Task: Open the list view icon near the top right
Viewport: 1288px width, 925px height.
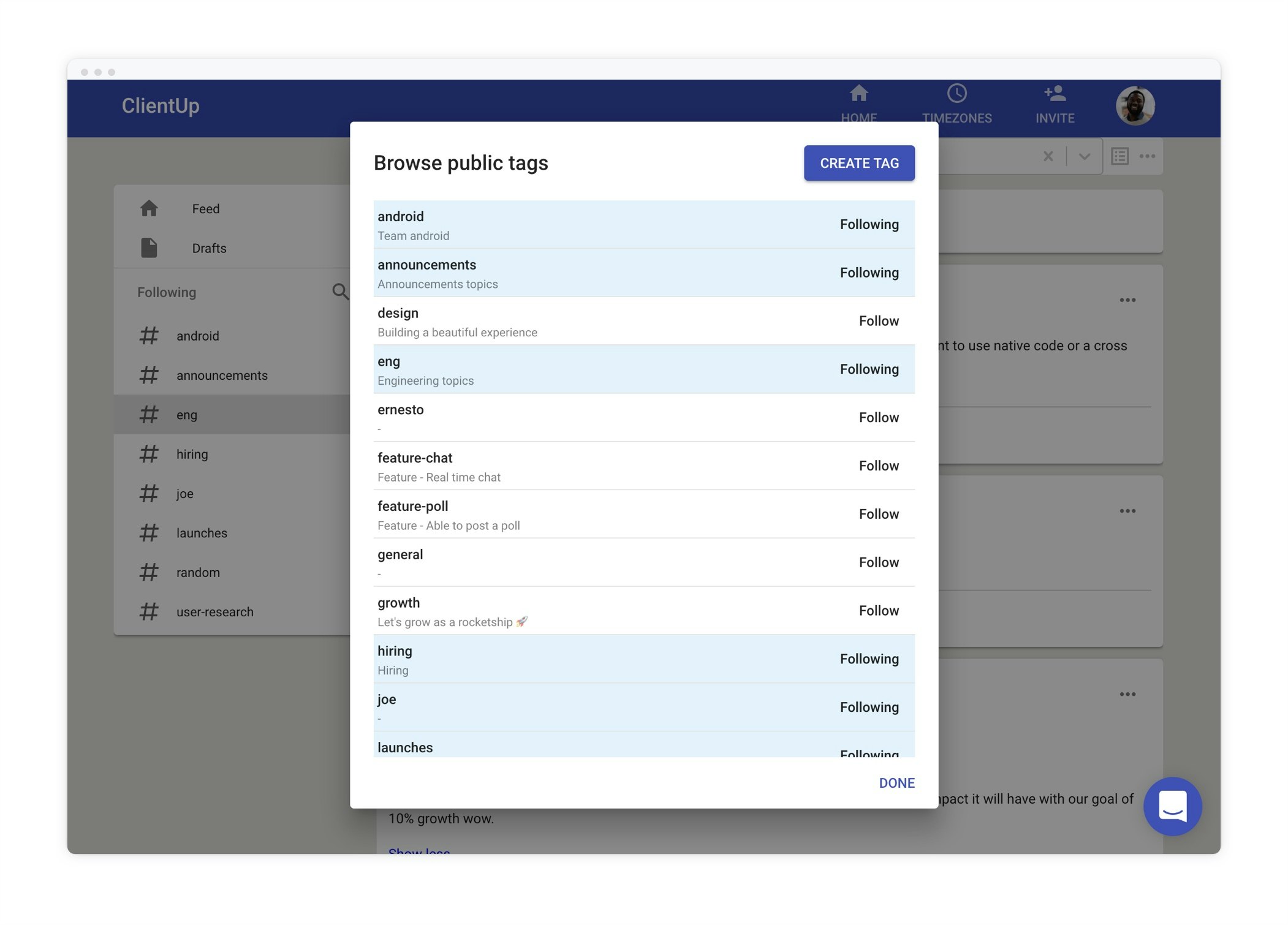Action: coord(1119,156)
